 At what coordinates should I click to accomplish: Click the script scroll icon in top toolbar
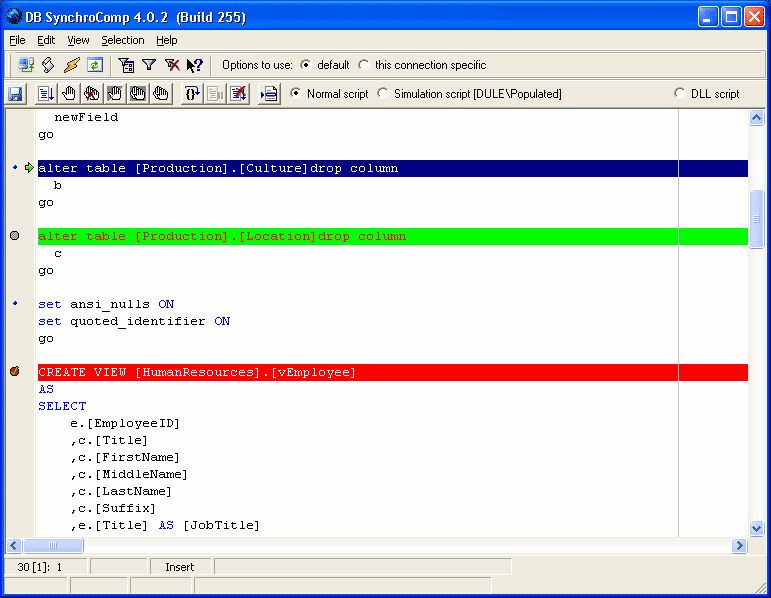[48, 65]
